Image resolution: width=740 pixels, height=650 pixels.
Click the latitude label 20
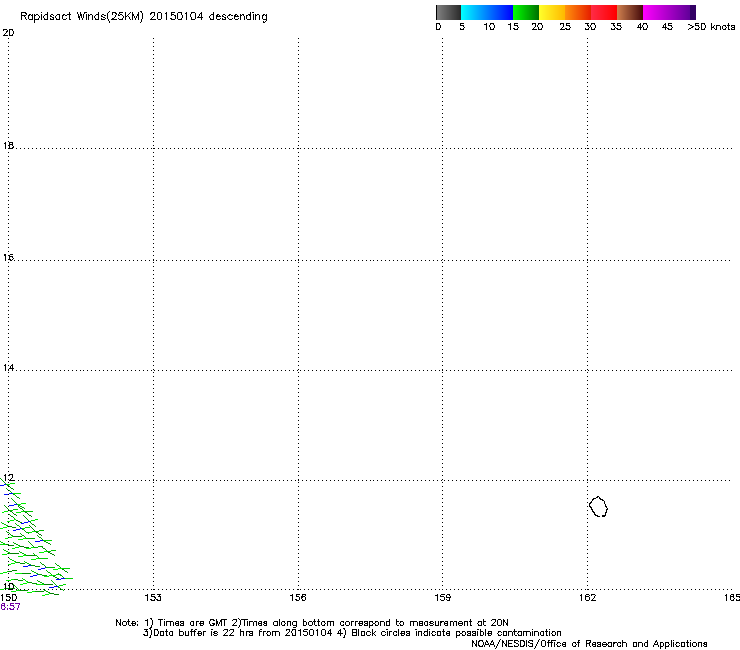8,33
